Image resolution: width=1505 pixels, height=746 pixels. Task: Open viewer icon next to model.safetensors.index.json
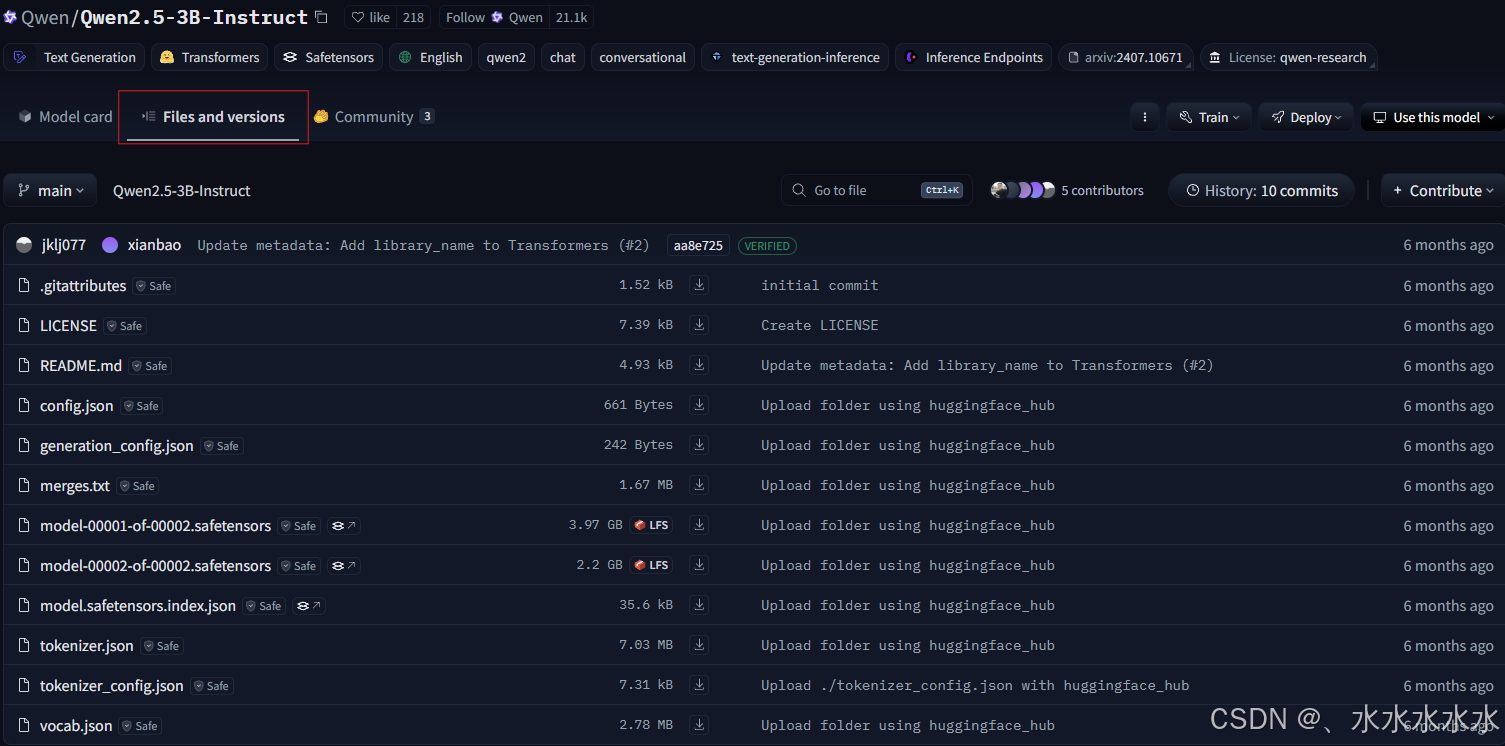pos(307,605)
